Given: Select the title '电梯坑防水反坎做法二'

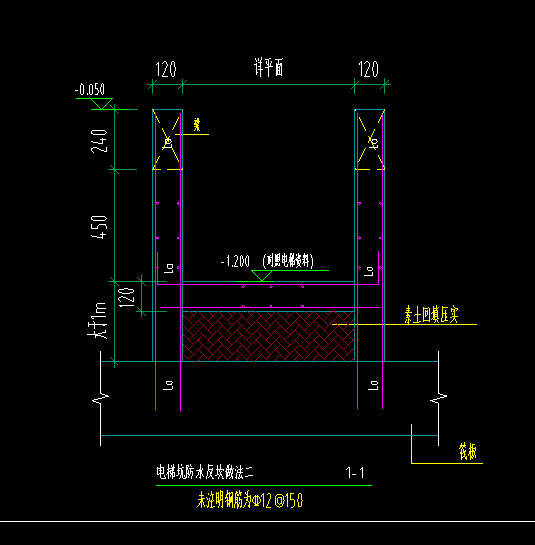Looking at the screenshot, I should [205, 472].
